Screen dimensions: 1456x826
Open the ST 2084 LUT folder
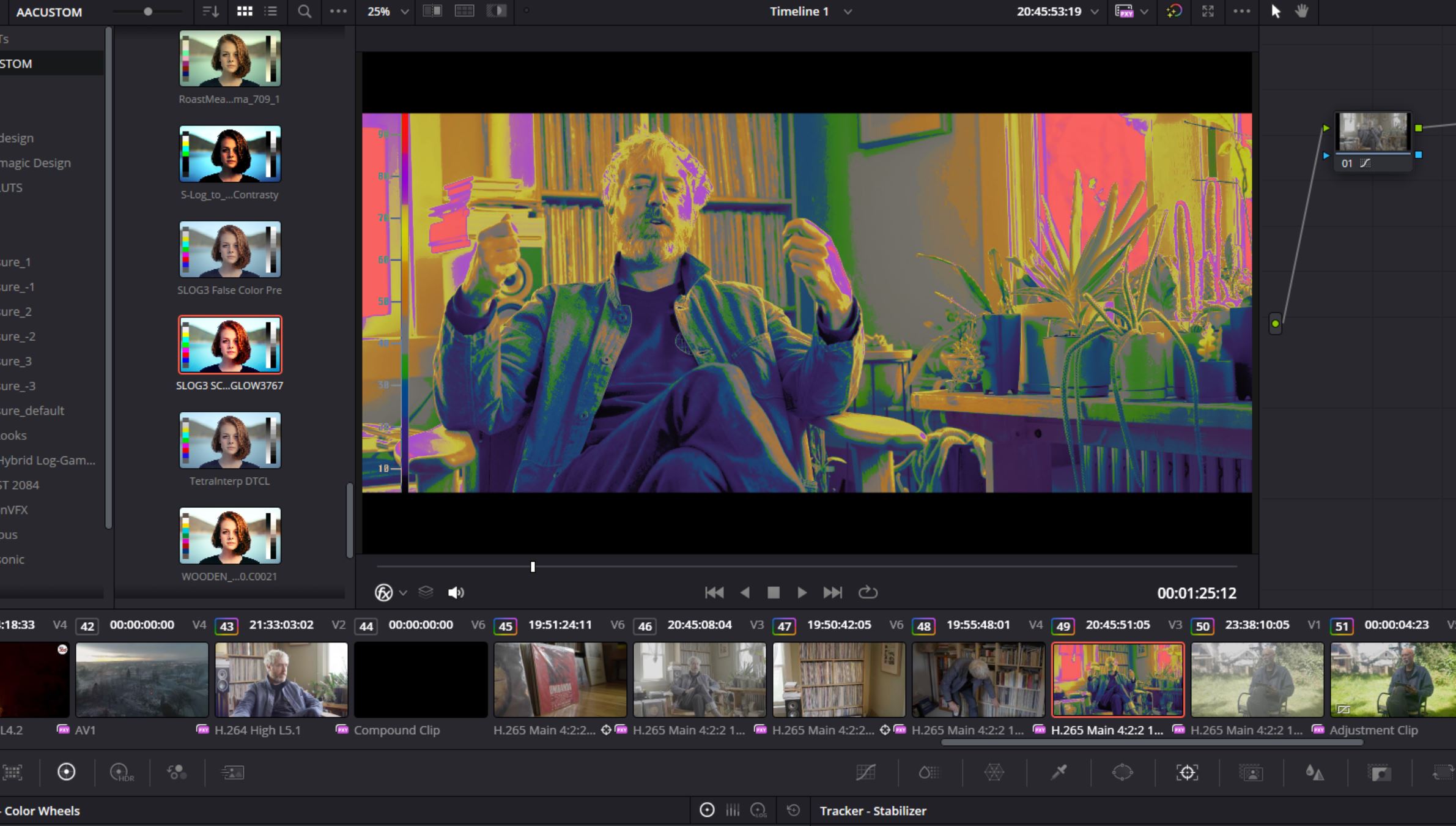tap(20, 485)
